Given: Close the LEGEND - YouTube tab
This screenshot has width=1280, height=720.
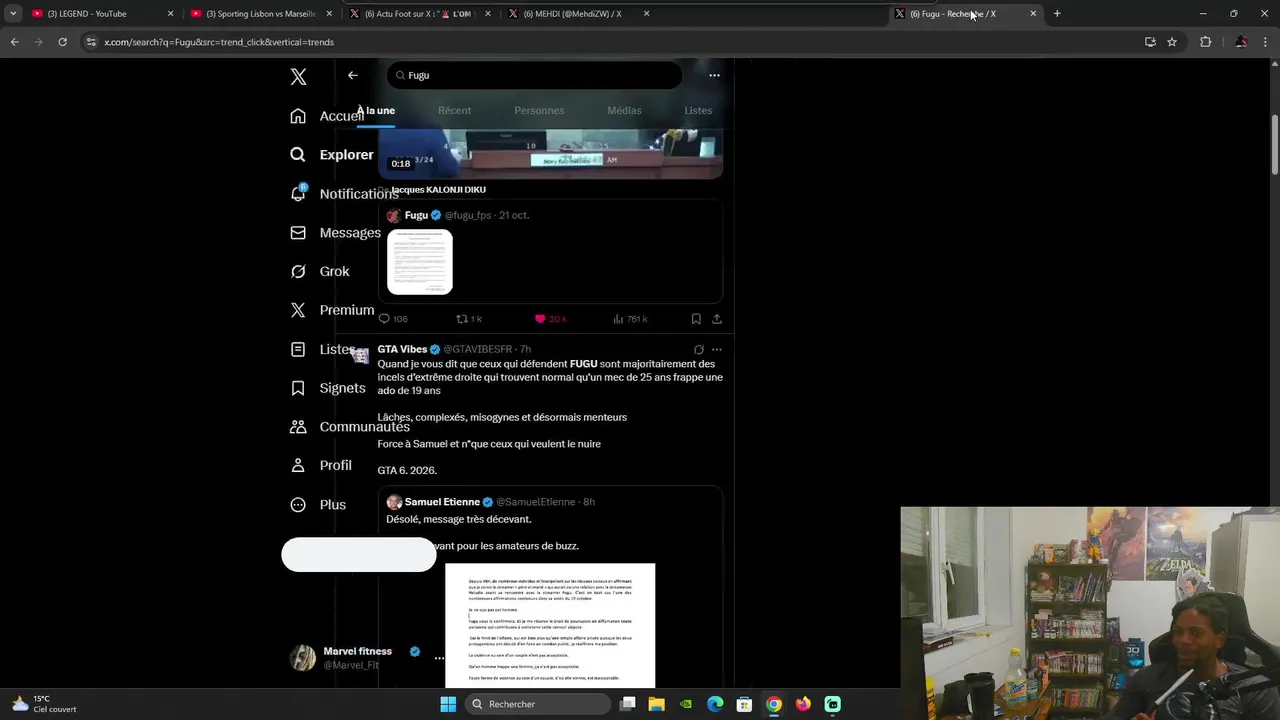Looking at the screenshot, I should coord(170,14).
